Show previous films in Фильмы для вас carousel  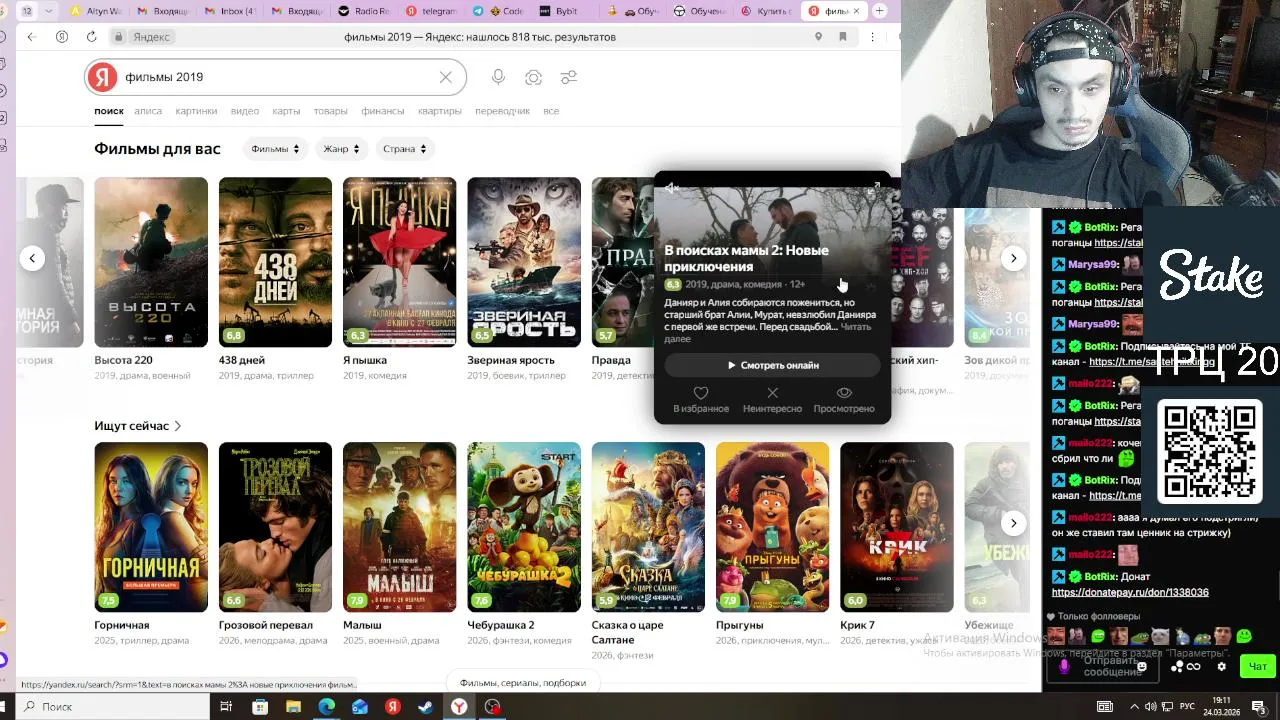pyautogui.click(x=32, y=258)
